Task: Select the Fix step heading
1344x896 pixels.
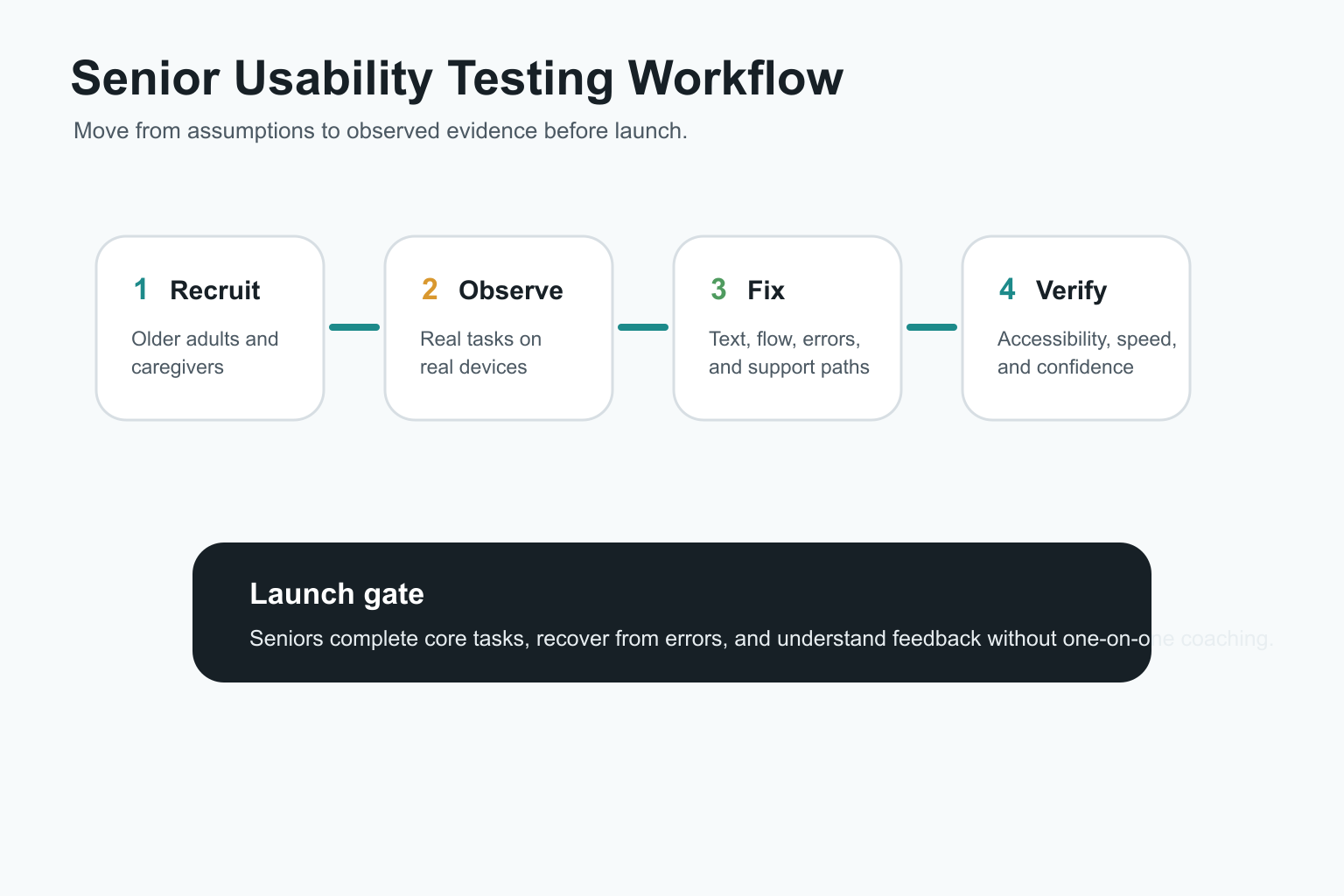Action: click(766, 290)
